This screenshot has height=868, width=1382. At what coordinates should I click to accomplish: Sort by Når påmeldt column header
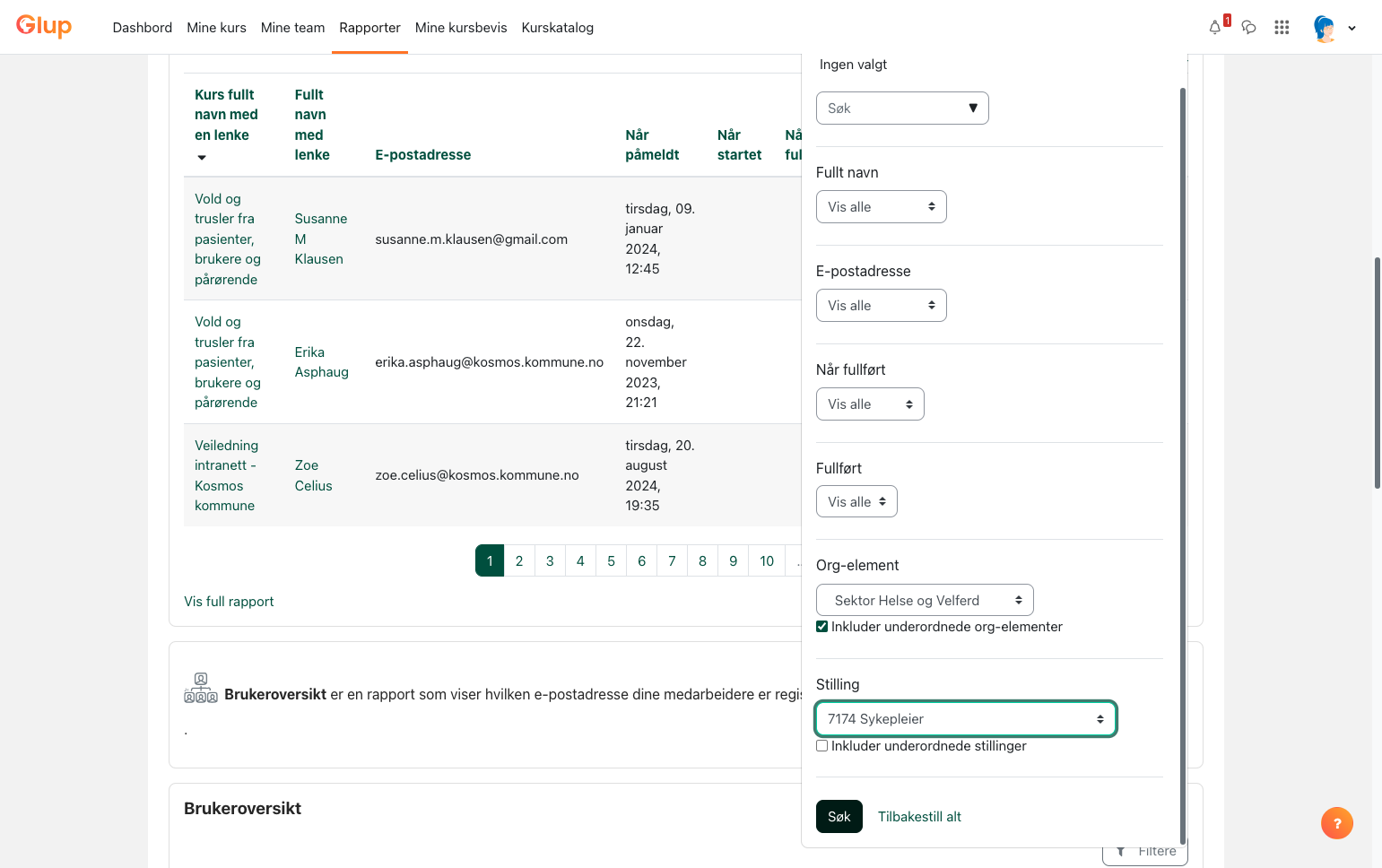pyautogui.click(x=652, y=144)
